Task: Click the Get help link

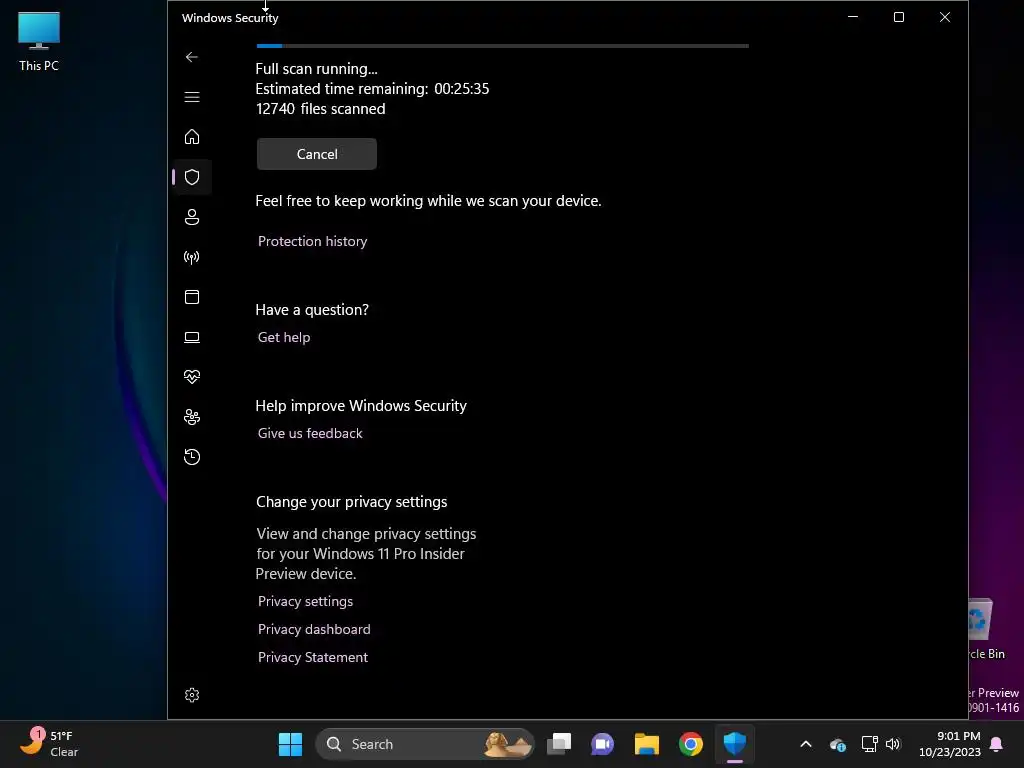Action: pos(284,337)
